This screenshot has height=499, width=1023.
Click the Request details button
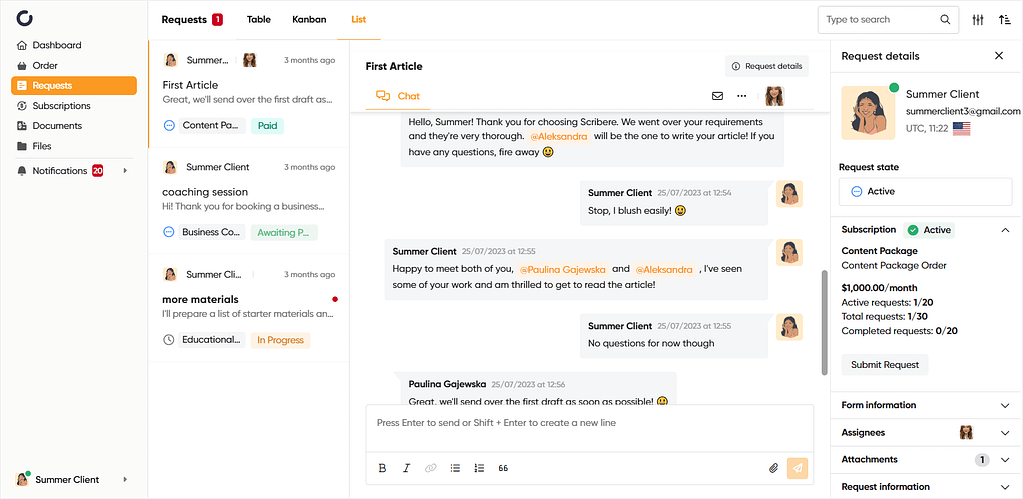tap(767, 66)
